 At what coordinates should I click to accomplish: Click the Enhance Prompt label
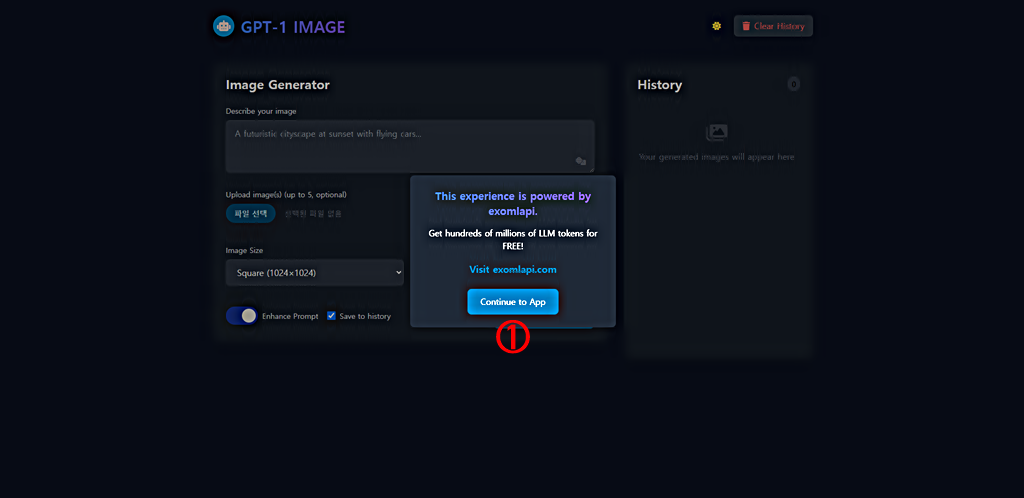[x=290, y=316]
